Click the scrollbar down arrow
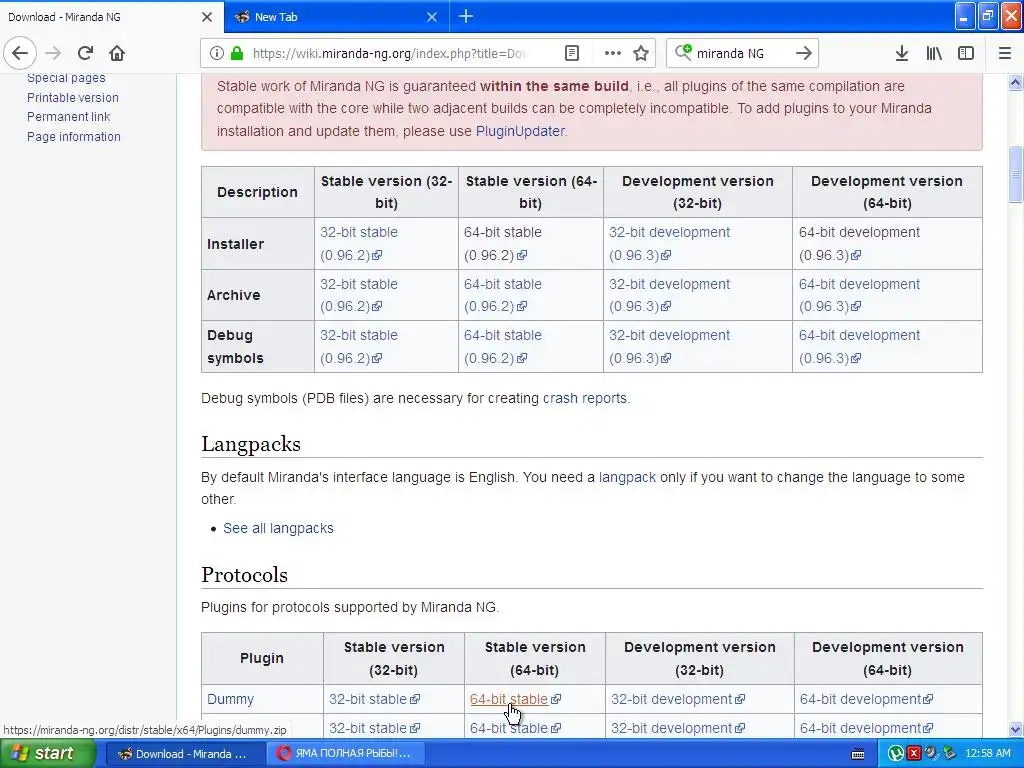Screen dimensions: 1024x768 click(x=1015, y=729)
